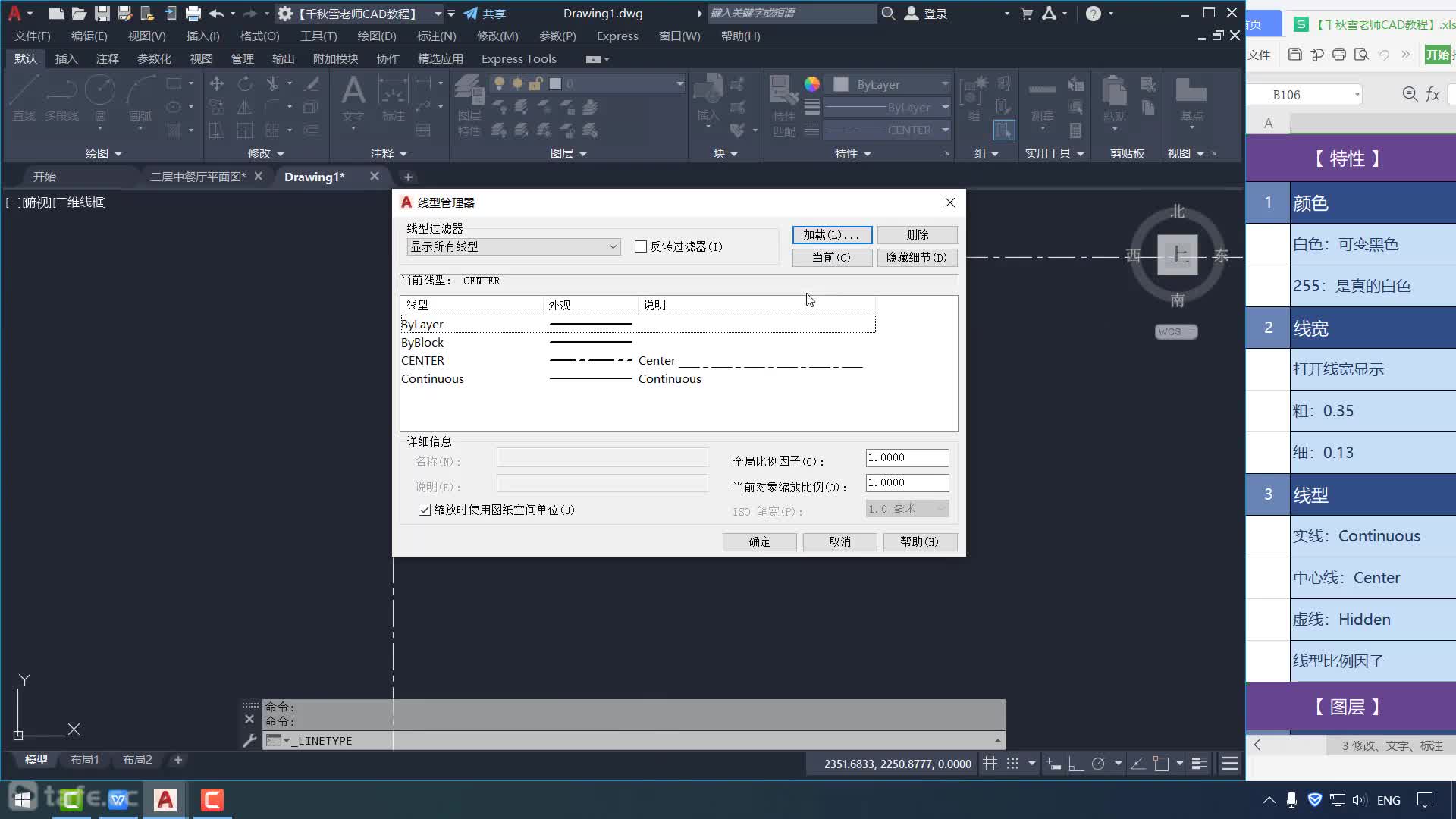Click the Delete (删除) linetype button
The height and width of the screenshot is (819, 1456).
pos(917,235)
